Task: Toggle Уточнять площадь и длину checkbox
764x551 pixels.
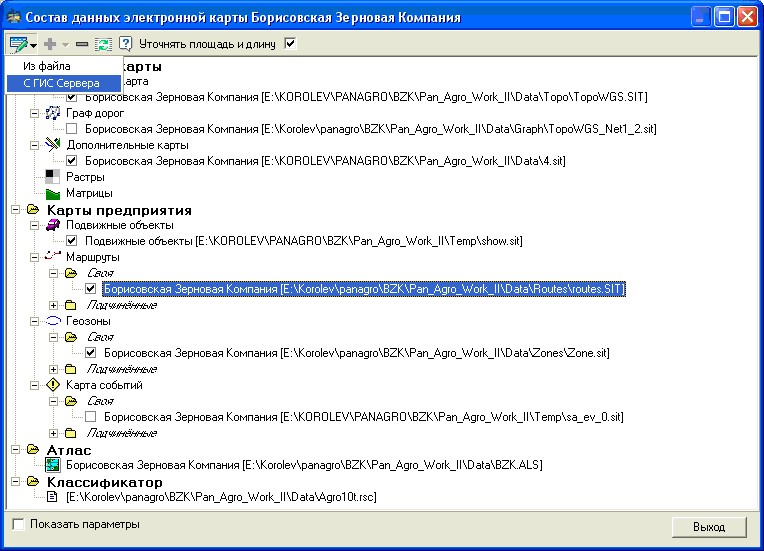Action: (x=291, y=43)
